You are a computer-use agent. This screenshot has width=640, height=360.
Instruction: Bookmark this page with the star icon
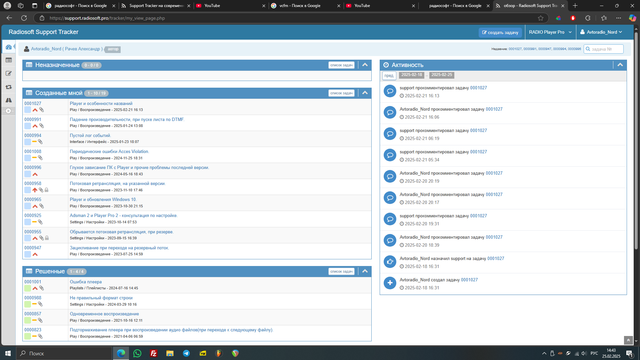pyautogui.click(x=541, y=18)
